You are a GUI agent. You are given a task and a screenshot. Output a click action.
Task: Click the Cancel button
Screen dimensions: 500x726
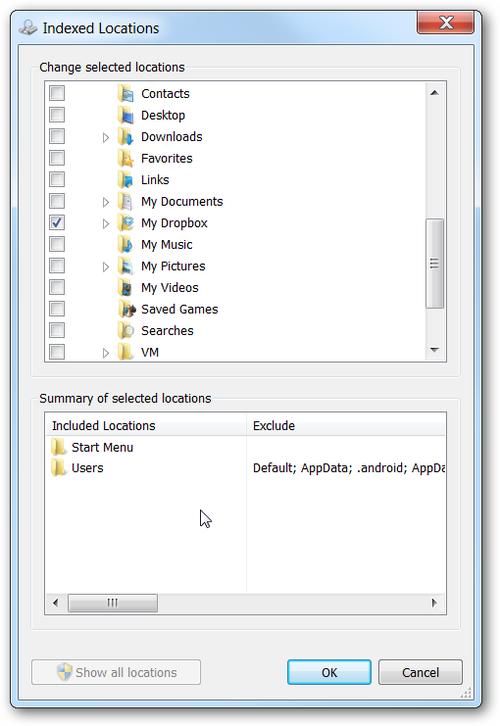coord(420,672)
